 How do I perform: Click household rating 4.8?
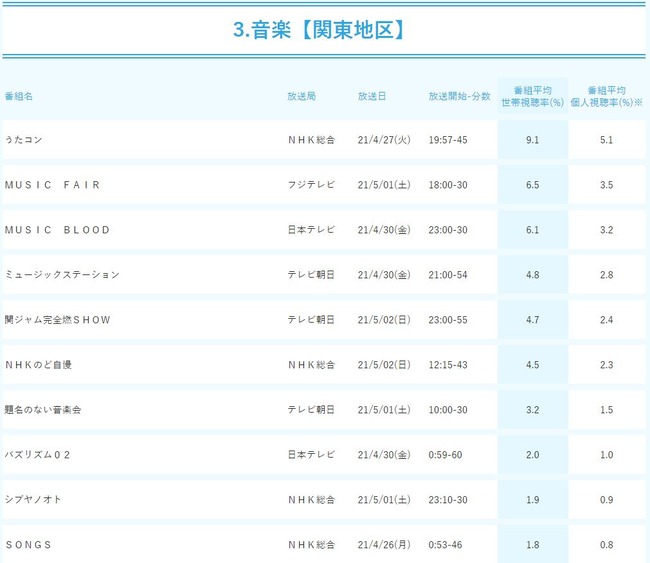tap(533, 274)
